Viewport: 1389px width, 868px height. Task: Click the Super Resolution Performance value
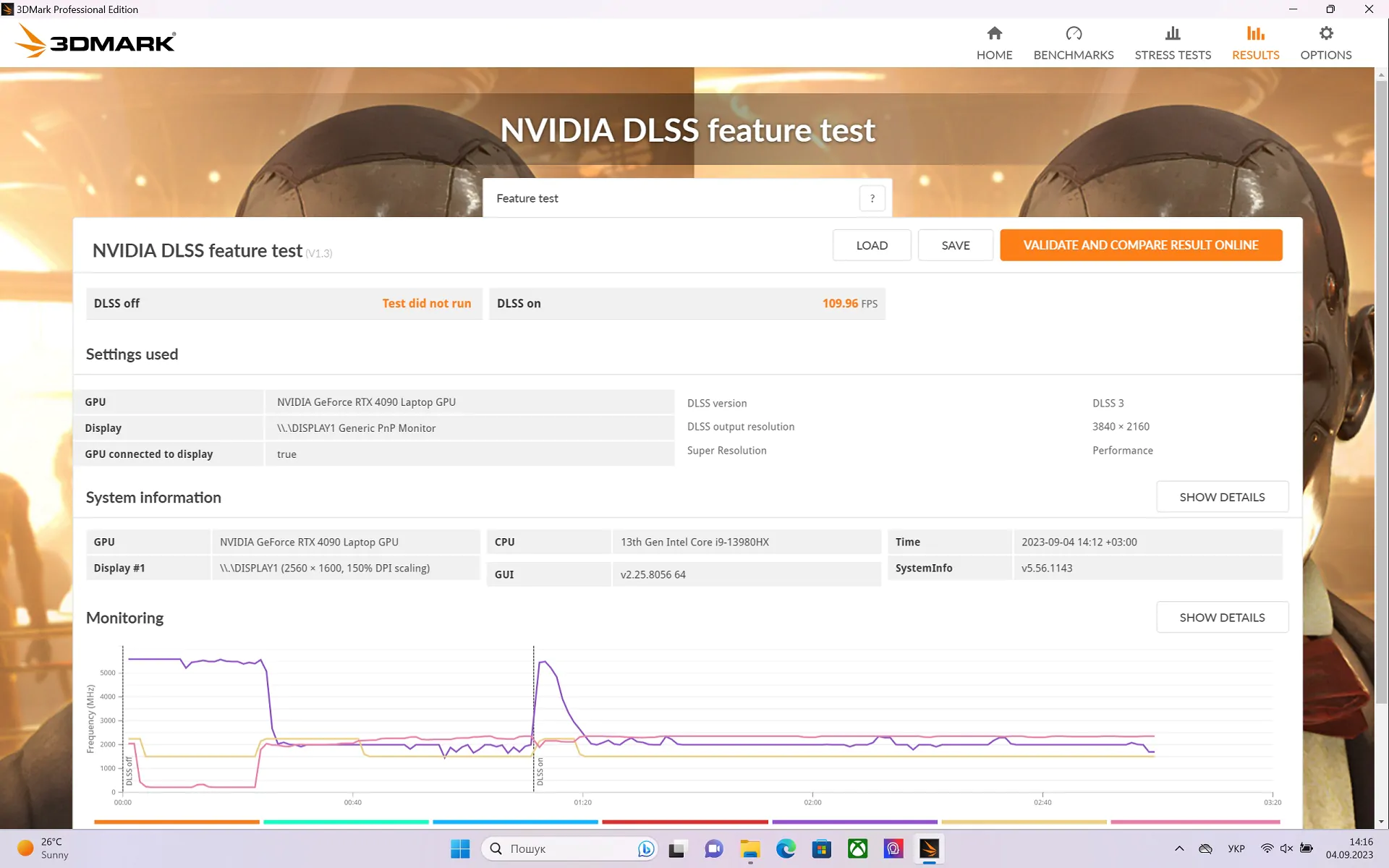[1122, 450]
